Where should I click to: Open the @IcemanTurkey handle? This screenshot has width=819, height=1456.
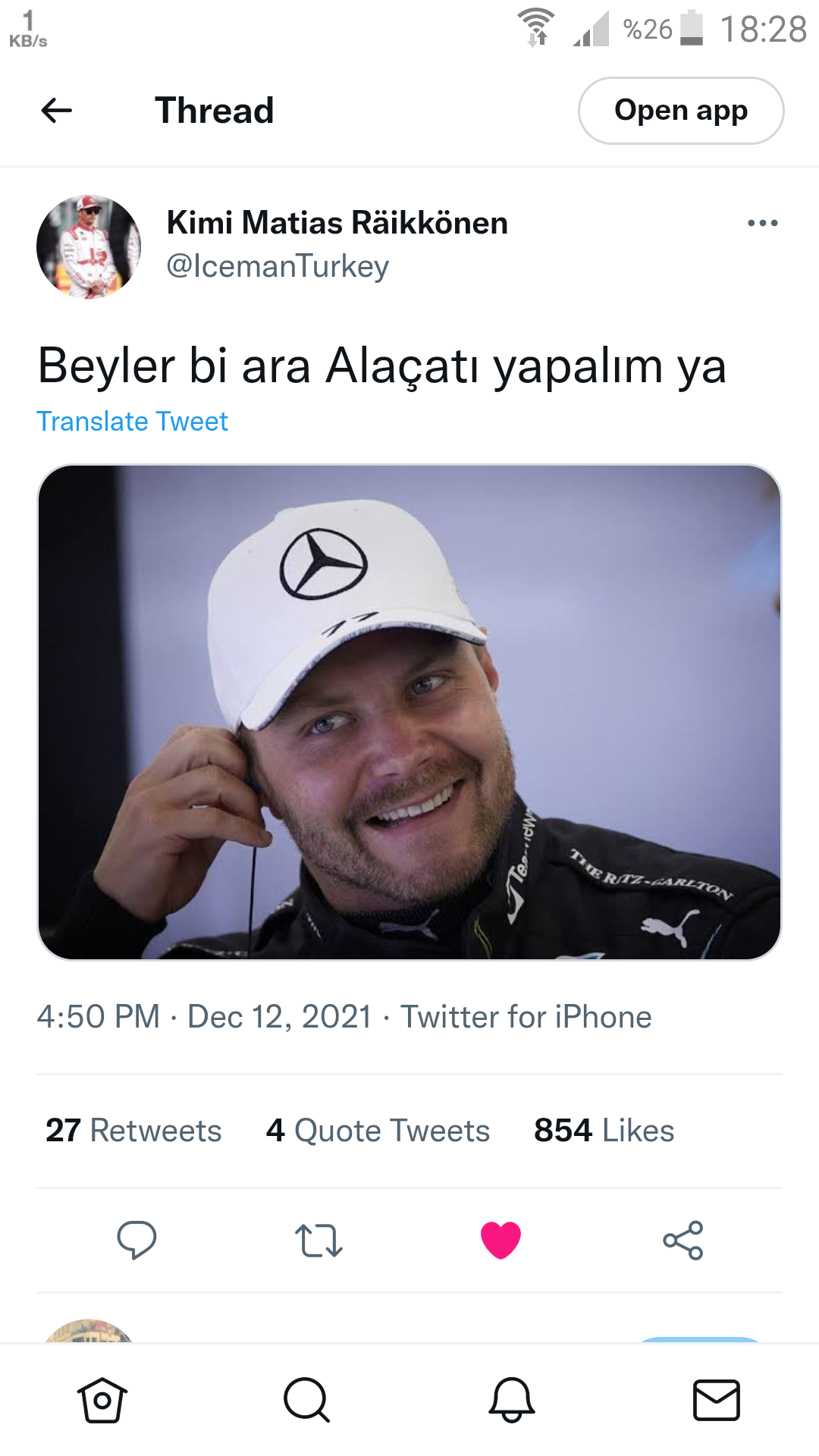(x=278, y=266)
